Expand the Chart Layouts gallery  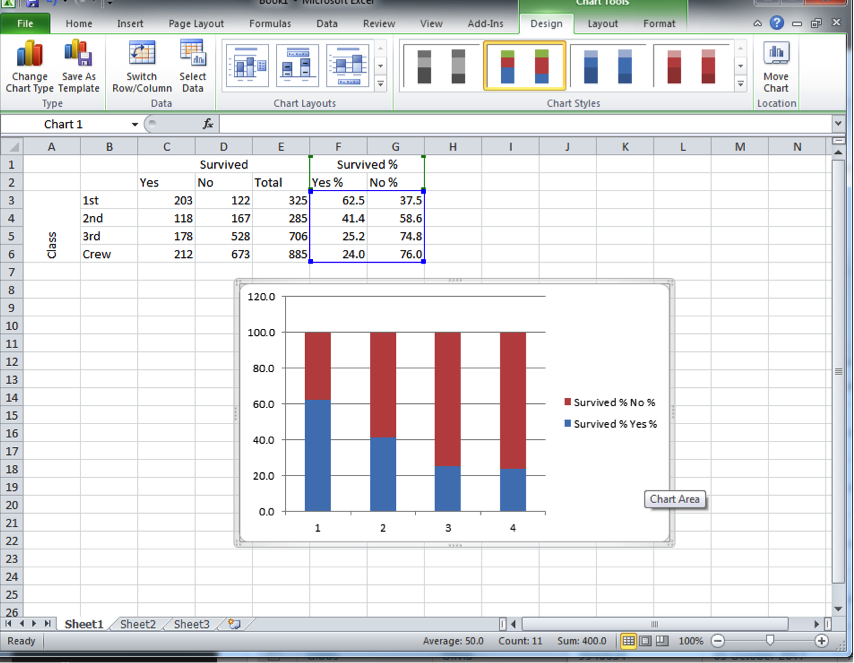380,85
